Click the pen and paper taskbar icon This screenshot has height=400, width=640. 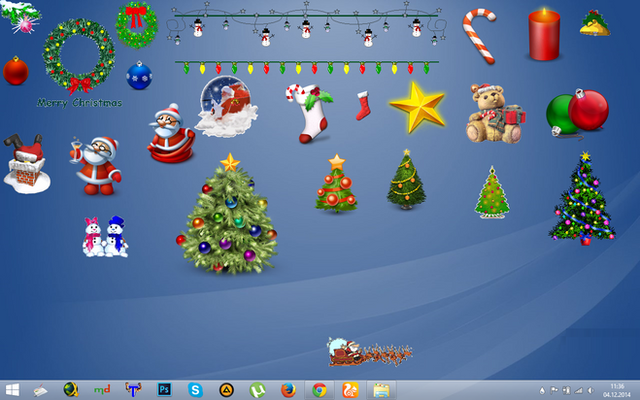(40, 391)
